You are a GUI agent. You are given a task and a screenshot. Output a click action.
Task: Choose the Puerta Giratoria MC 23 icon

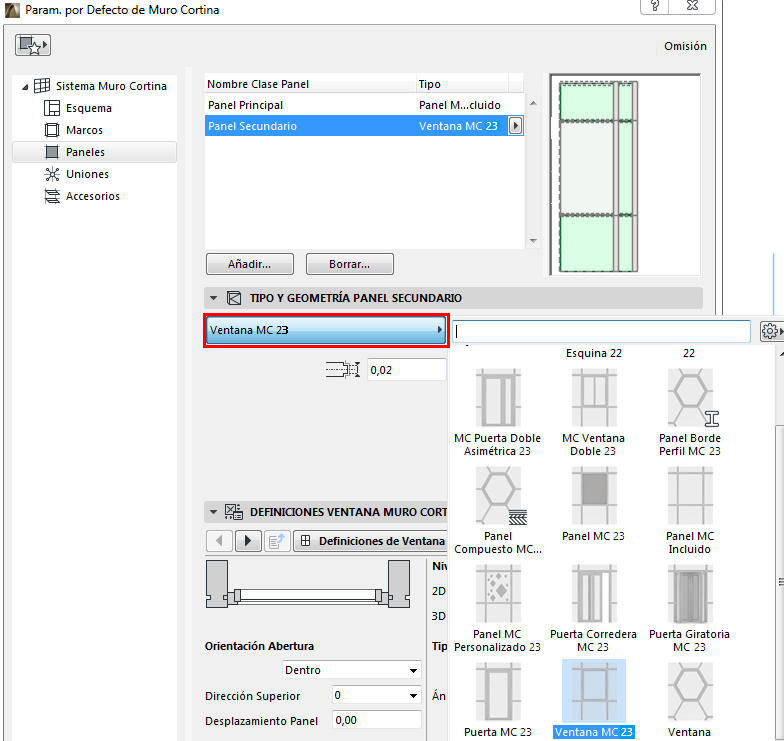point(690,593)
